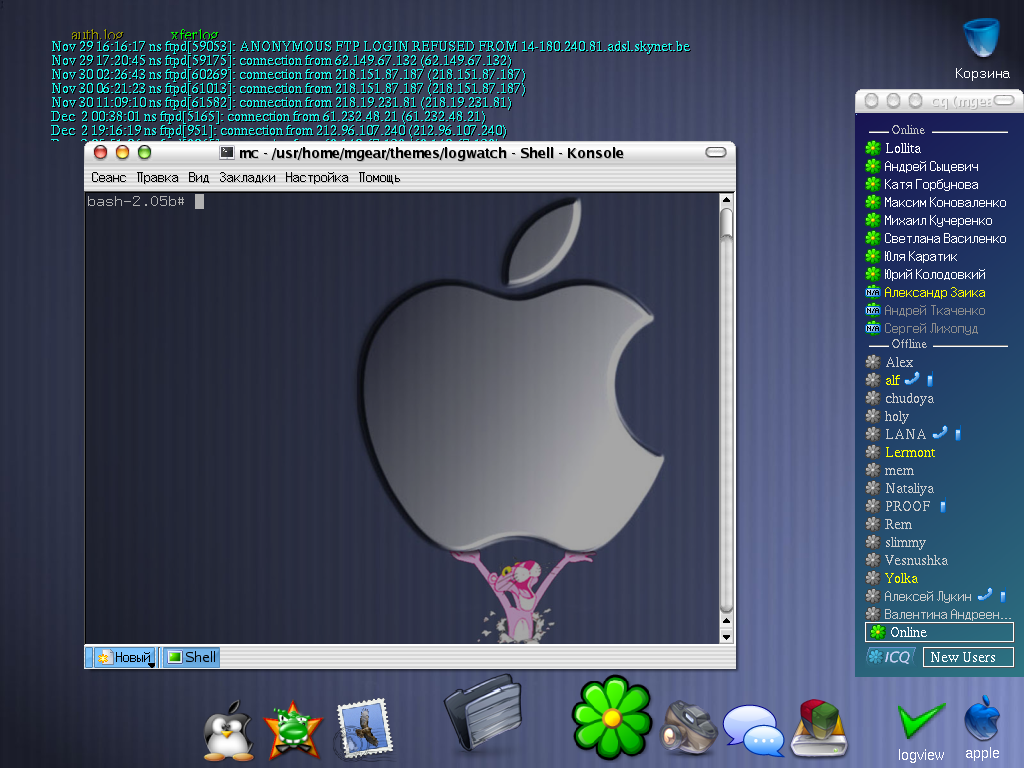Click the ICQ logo button
This screenshot has height=768, width=1024.
coord(891,657)
